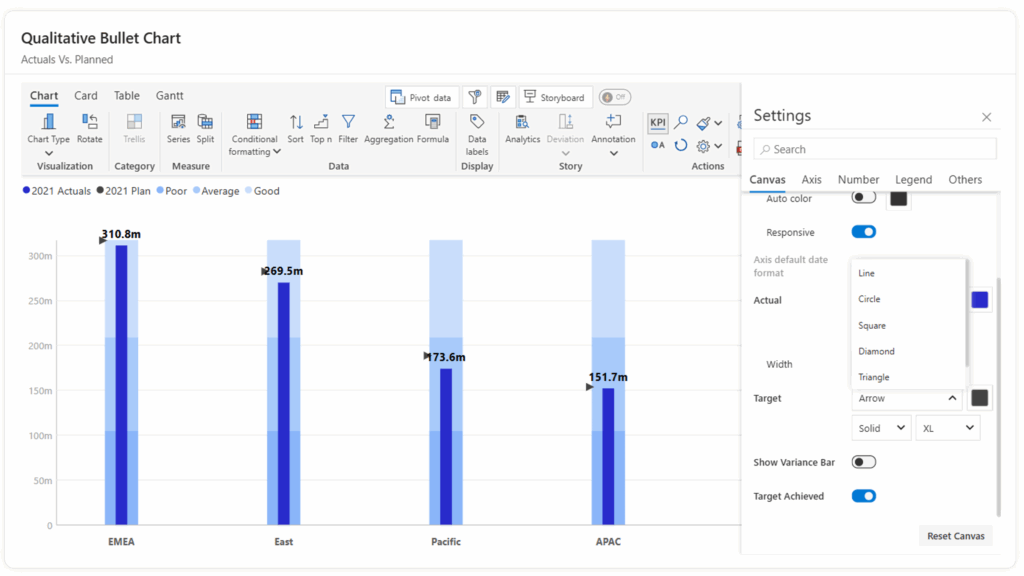Open the gear settings dropdown chevron
1024x576 pixels.
[x=718, y=146]
